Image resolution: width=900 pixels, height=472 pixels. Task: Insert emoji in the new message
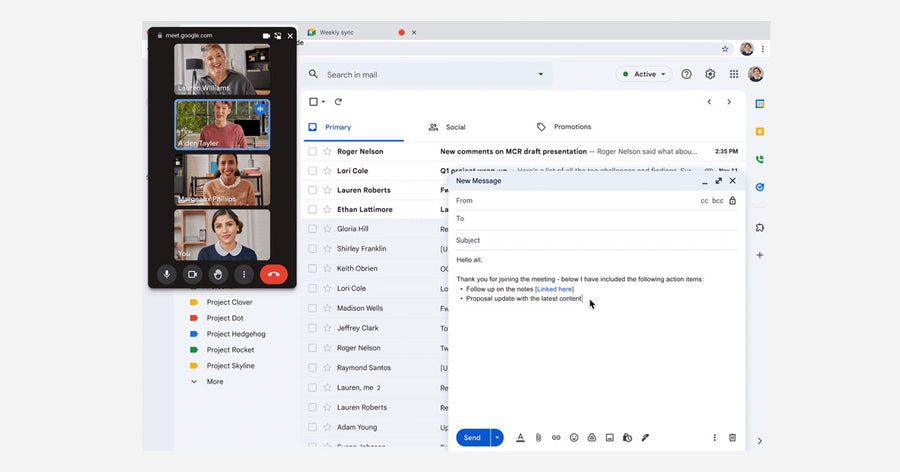click(574, 438)
